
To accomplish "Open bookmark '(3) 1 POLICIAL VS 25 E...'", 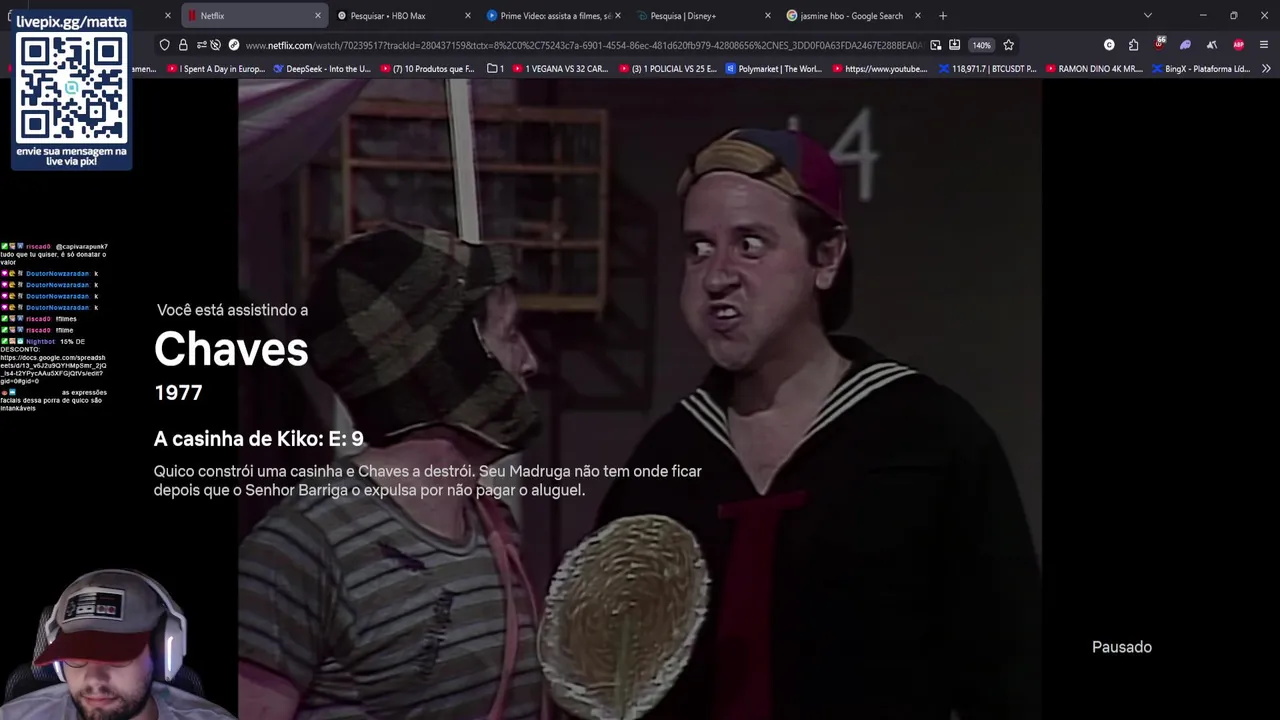I will pos(668,69).
